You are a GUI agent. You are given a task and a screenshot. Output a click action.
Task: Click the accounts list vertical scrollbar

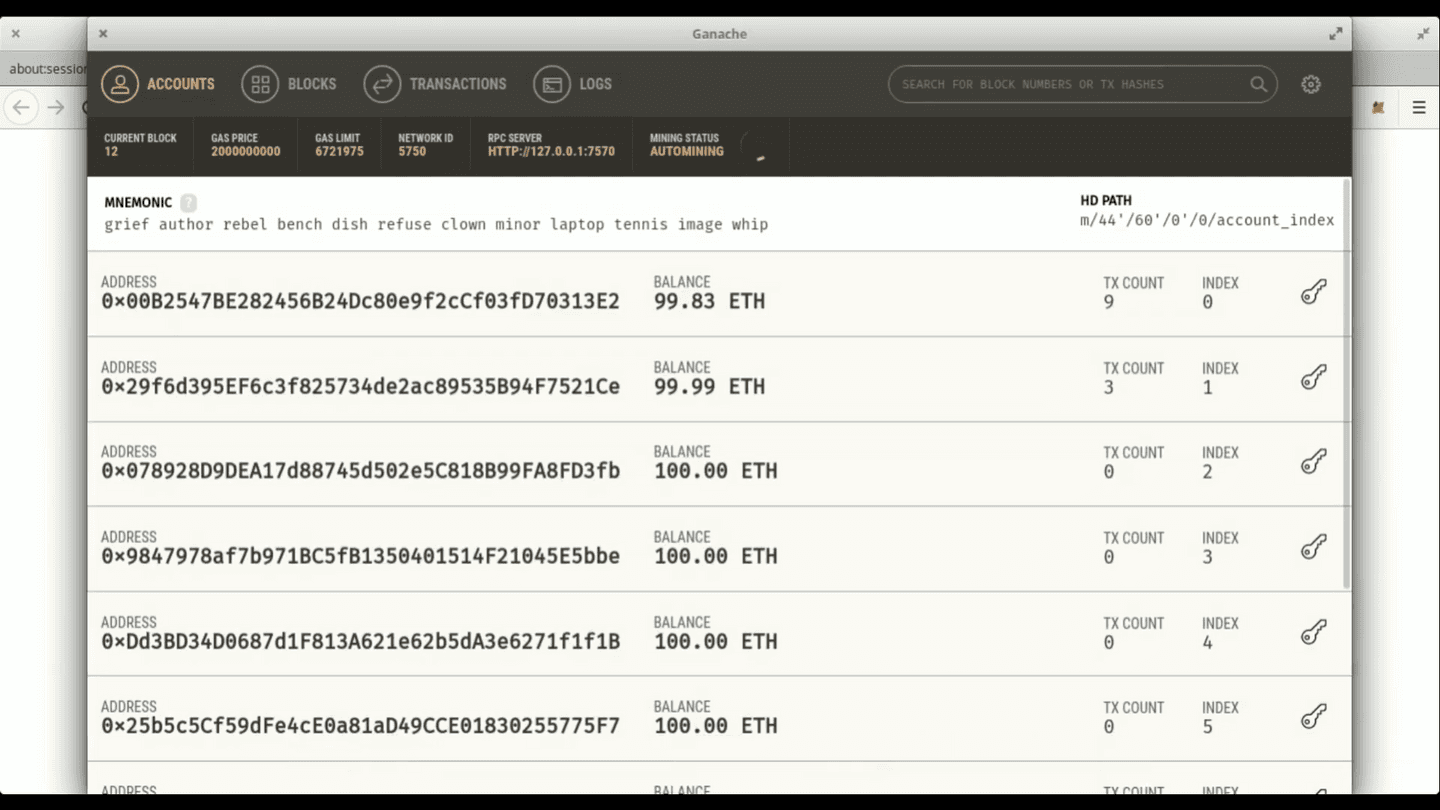pyautogui.click(x=1346, y=384)
